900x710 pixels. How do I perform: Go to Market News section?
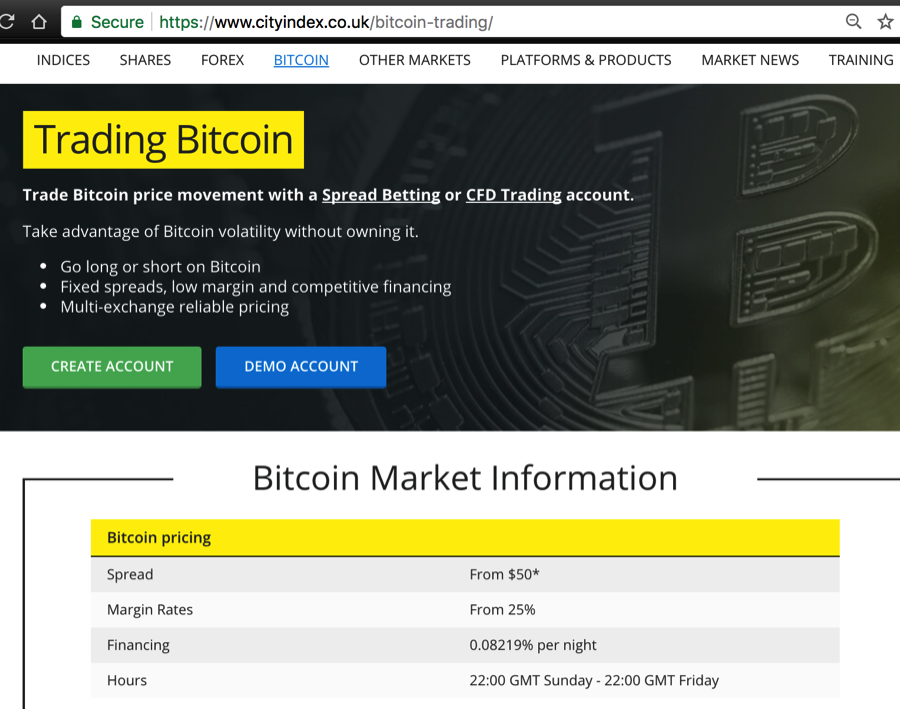(750, 60)
